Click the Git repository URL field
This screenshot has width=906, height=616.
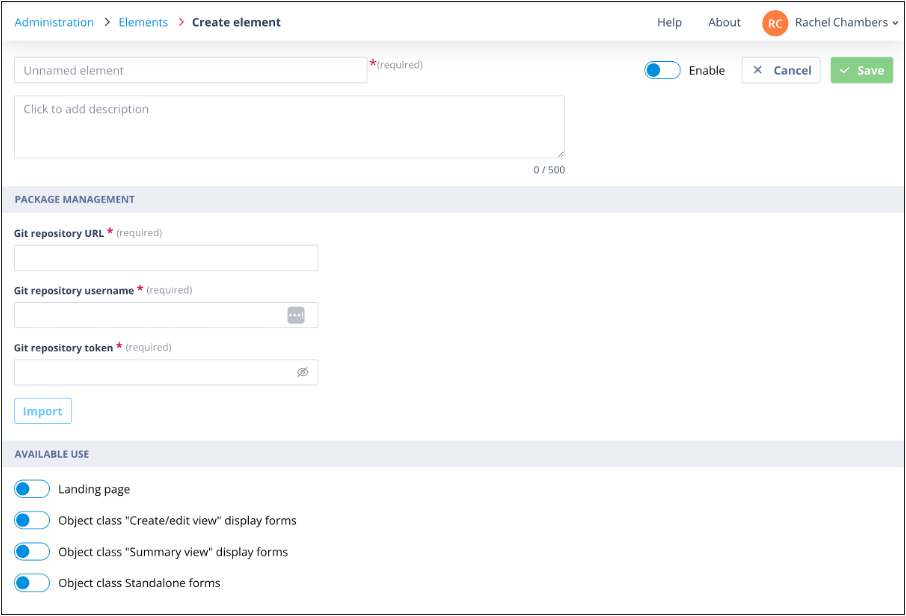[x=166, y=258]
